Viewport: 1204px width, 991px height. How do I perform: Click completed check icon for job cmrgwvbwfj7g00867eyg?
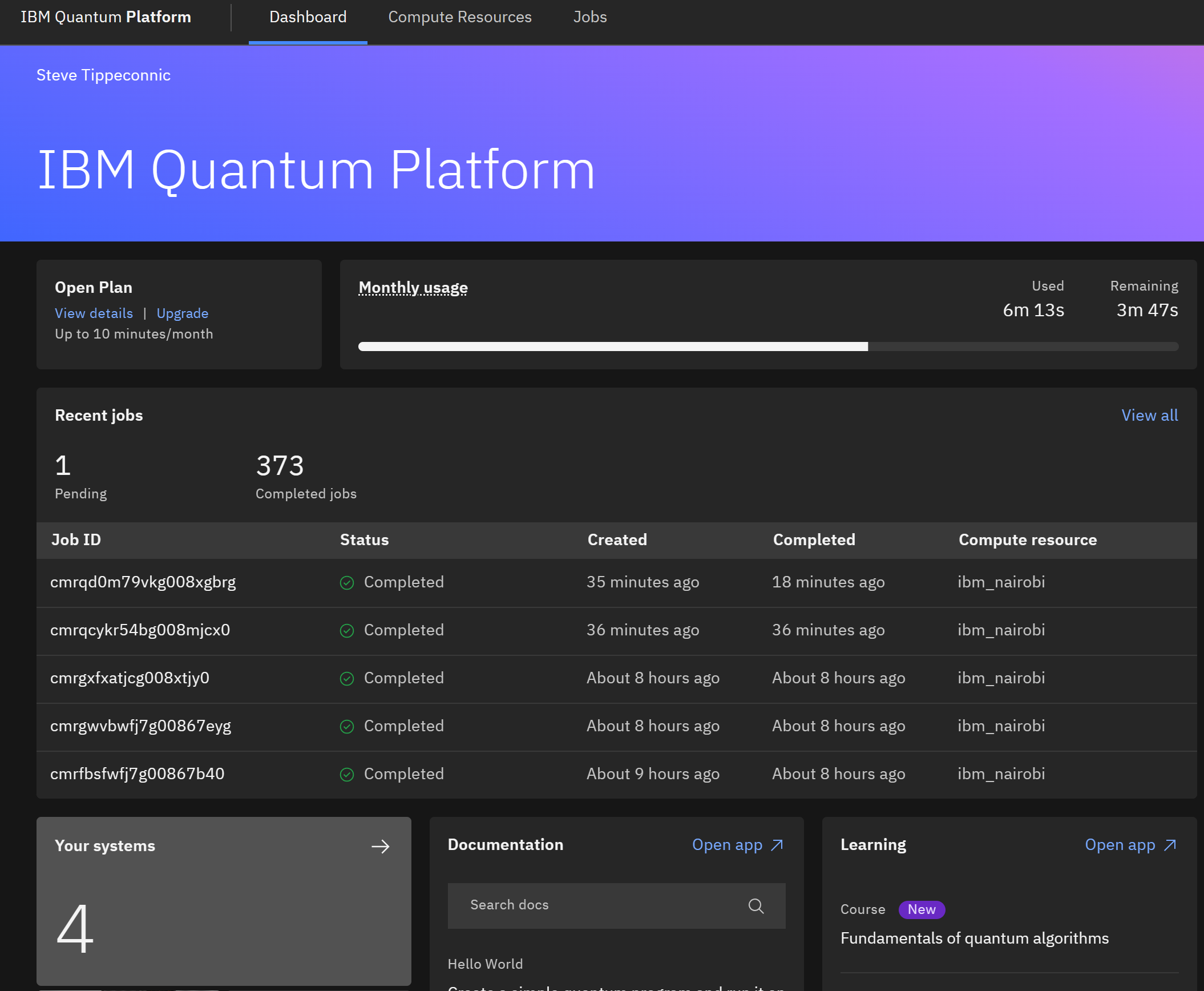point(347,726)
